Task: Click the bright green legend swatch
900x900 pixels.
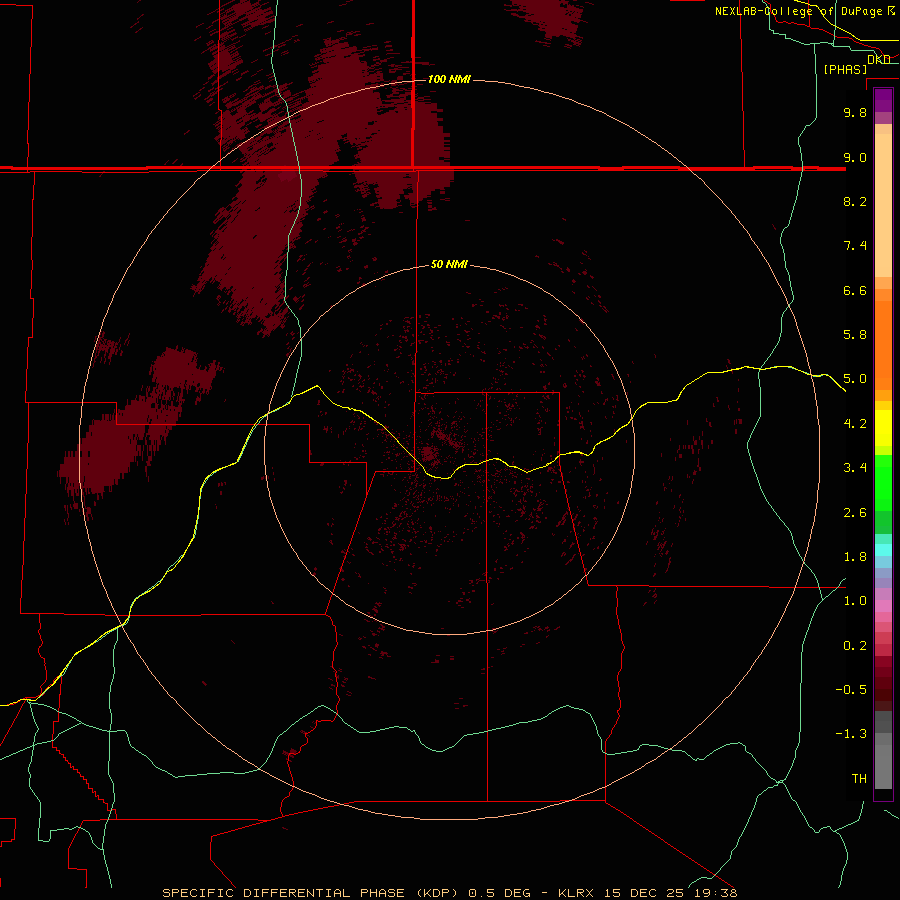Action: pyautogui.click(x=883, y=483)
